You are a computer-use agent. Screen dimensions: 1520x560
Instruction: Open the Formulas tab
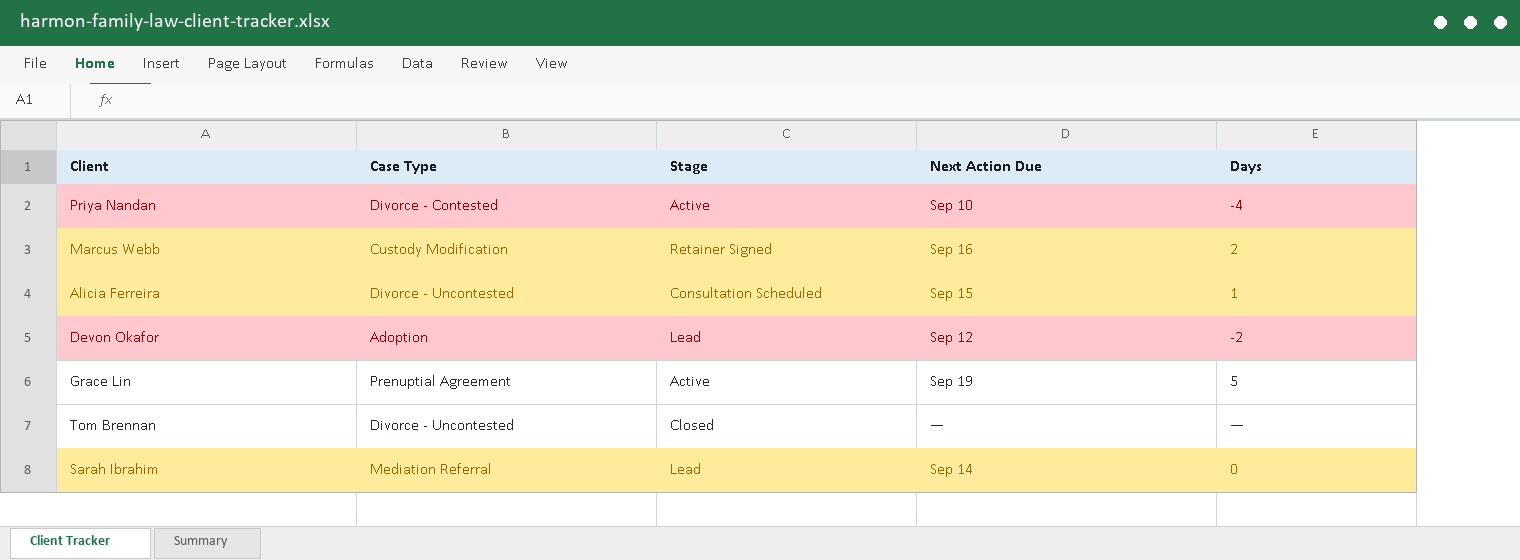pos(344,63)
